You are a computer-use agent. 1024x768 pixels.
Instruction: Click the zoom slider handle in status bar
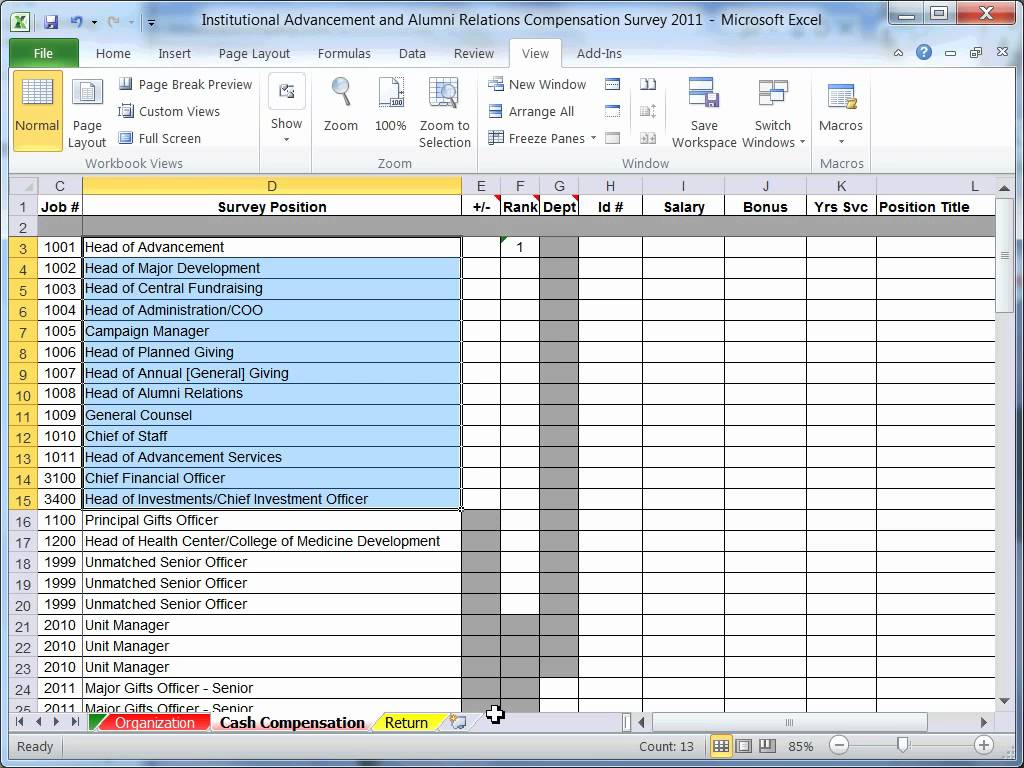[903, 746]
